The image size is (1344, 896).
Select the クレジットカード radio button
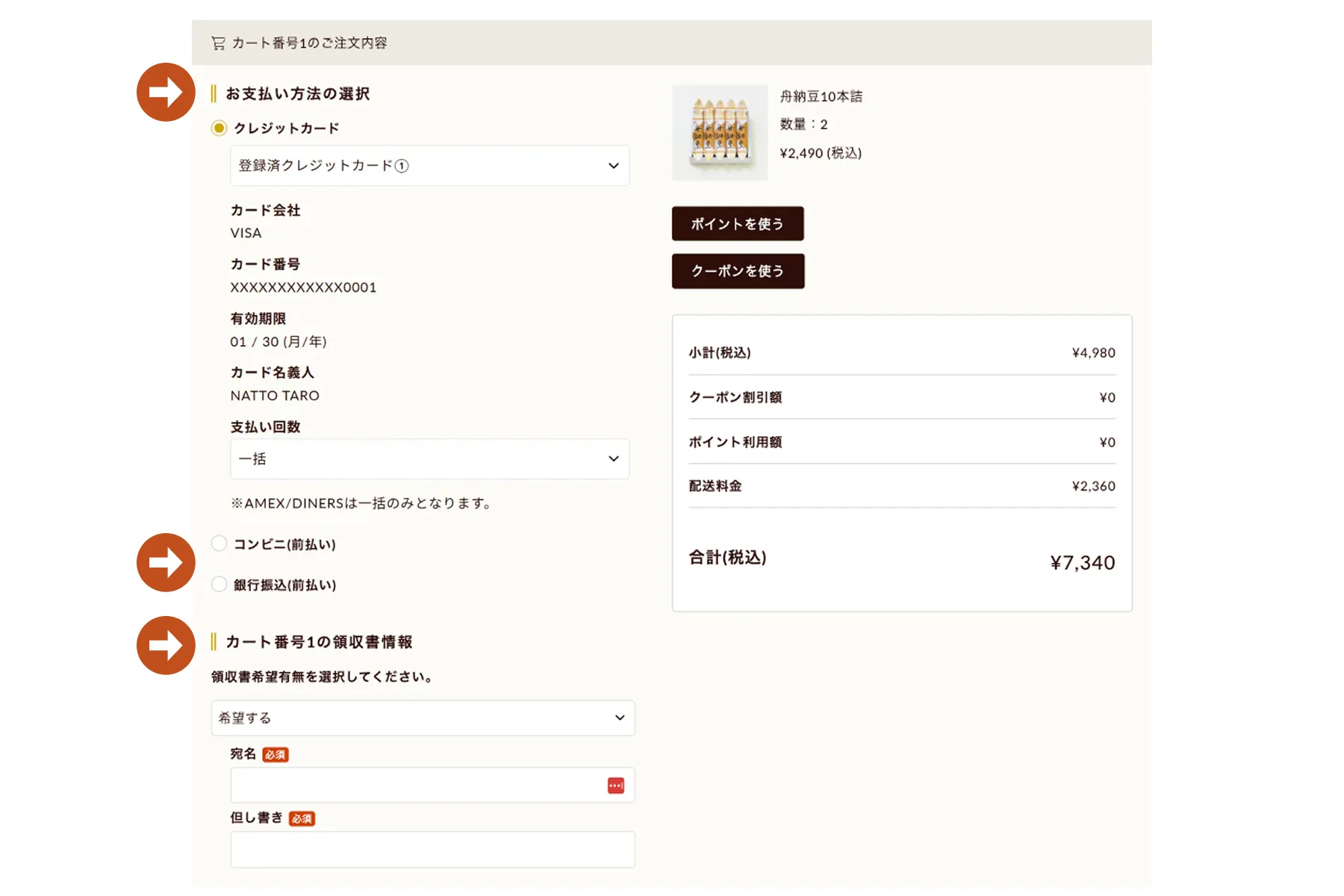click(x=219, y=128)
